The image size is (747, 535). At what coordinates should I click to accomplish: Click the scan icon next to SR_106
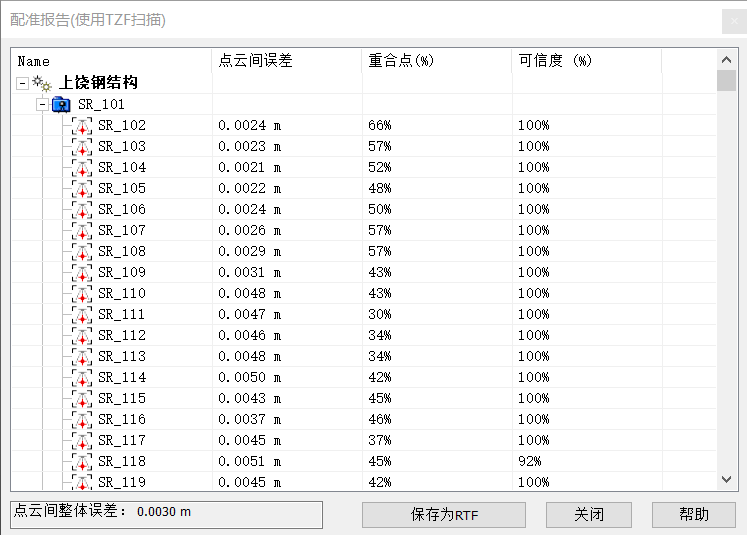(82, 210)
